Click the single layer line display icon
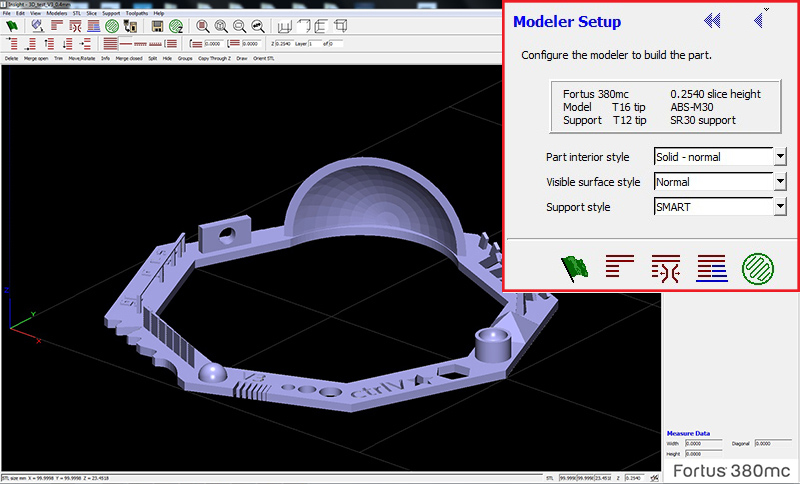 point(126,43)
